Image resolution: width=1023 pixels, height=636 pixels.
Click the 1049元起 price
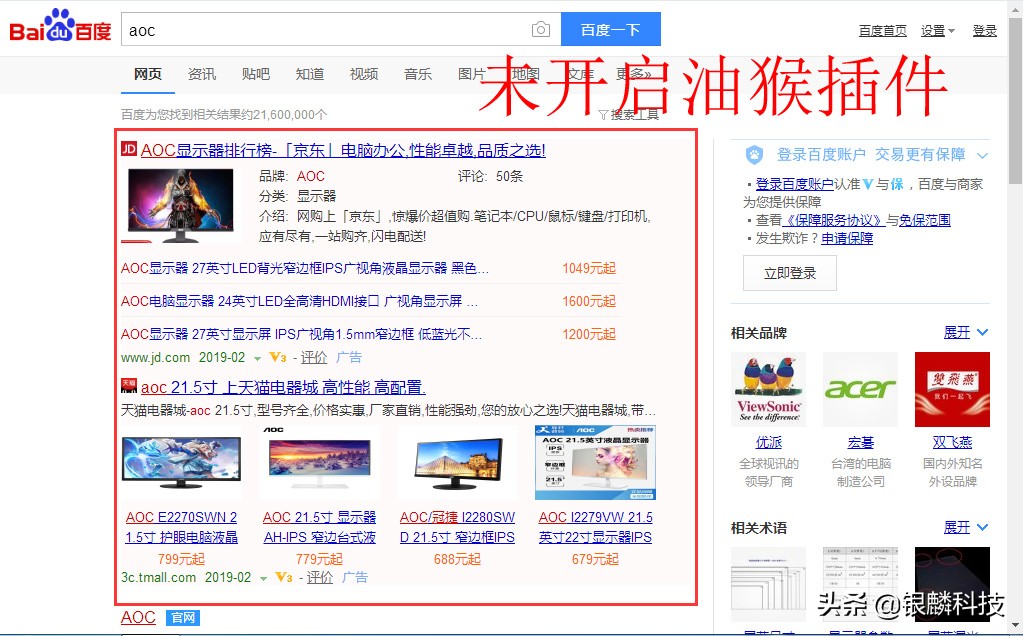(589, 268)
